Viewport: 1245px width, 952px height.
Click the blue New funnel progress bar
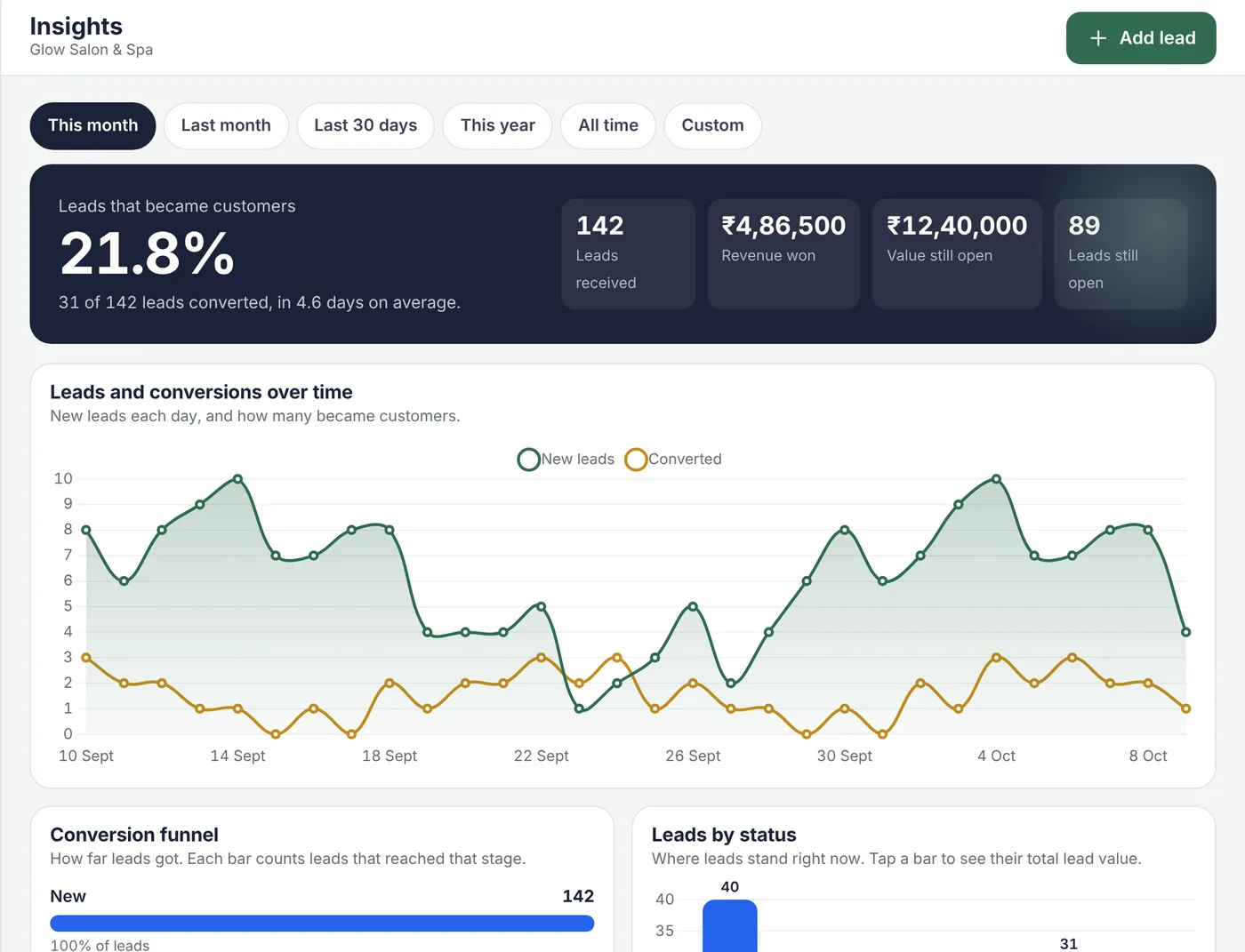(x=322, y=924)
